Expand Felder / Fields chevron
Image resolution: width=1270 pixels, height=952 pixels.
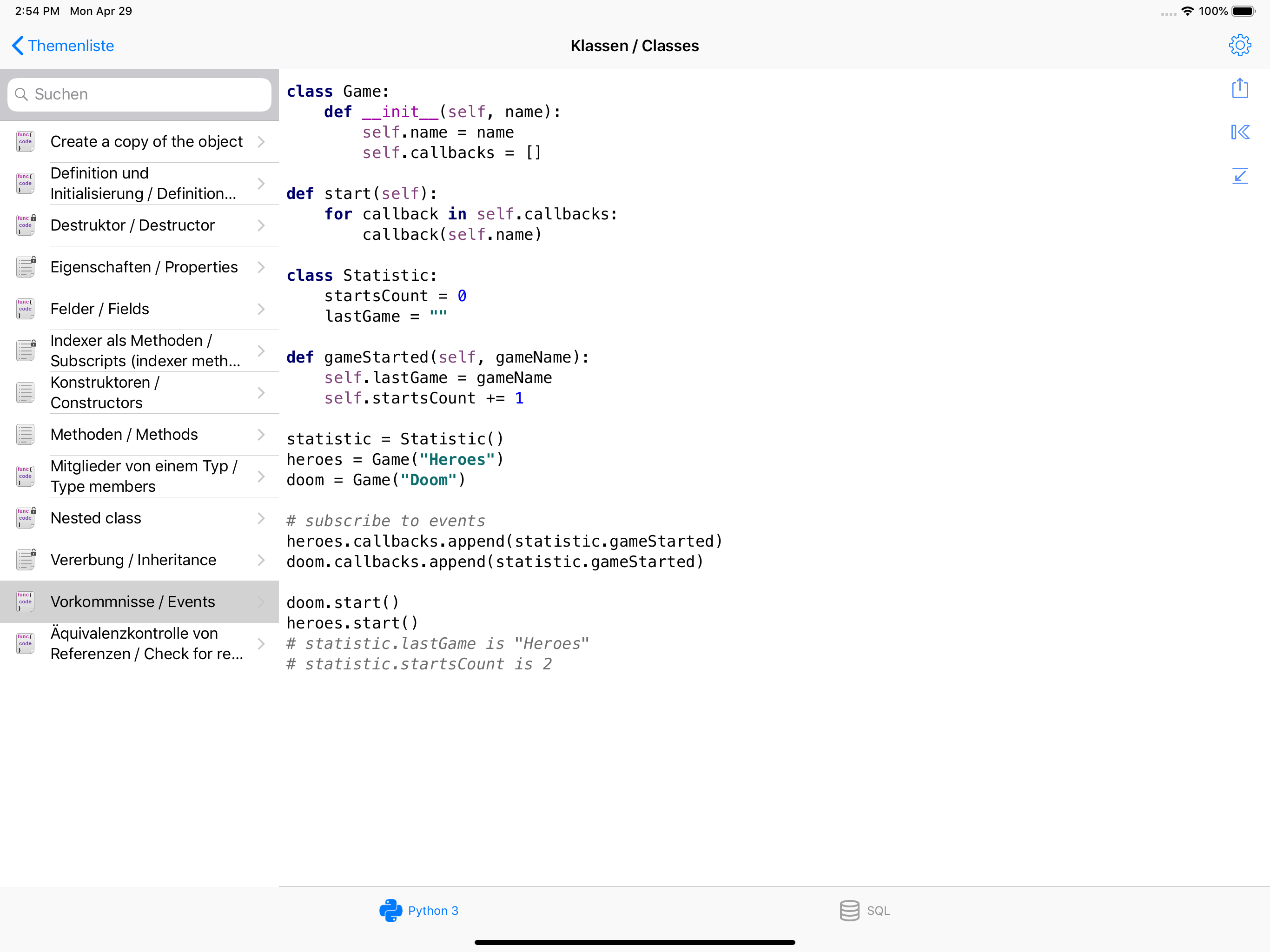click(261, 309)
